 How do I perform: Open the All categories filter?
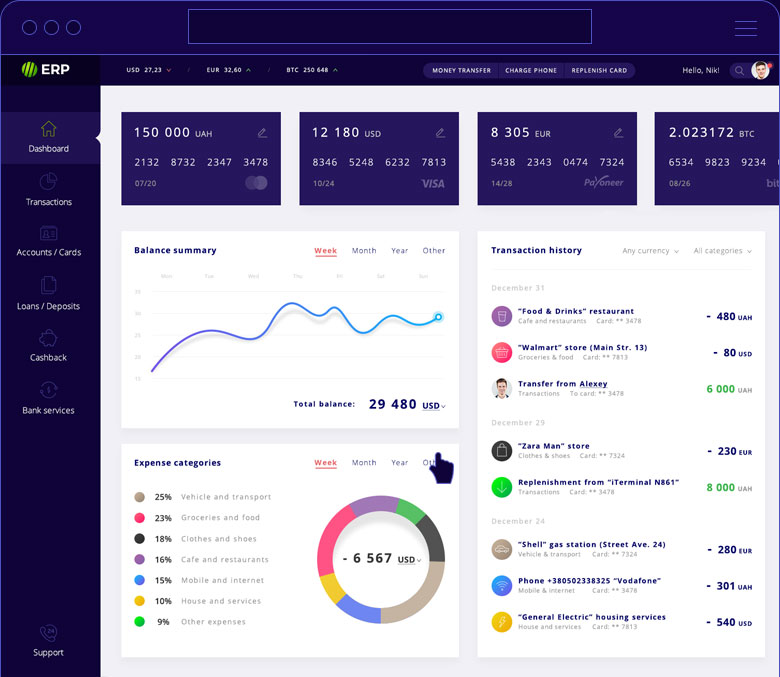[722, 251]
